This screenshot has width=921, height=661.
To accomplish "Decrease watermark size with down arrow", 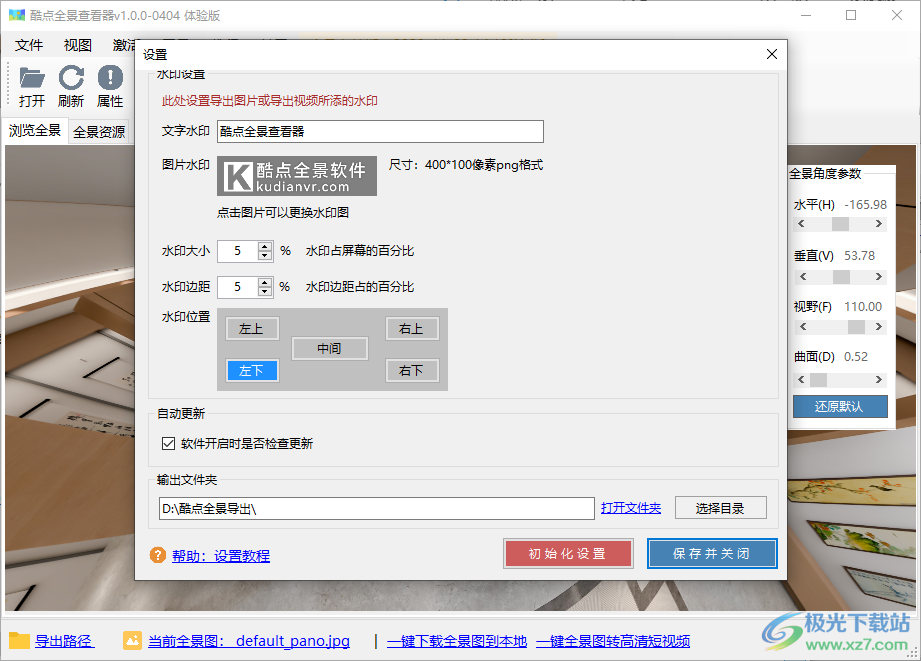I will [x=265, y=256].
